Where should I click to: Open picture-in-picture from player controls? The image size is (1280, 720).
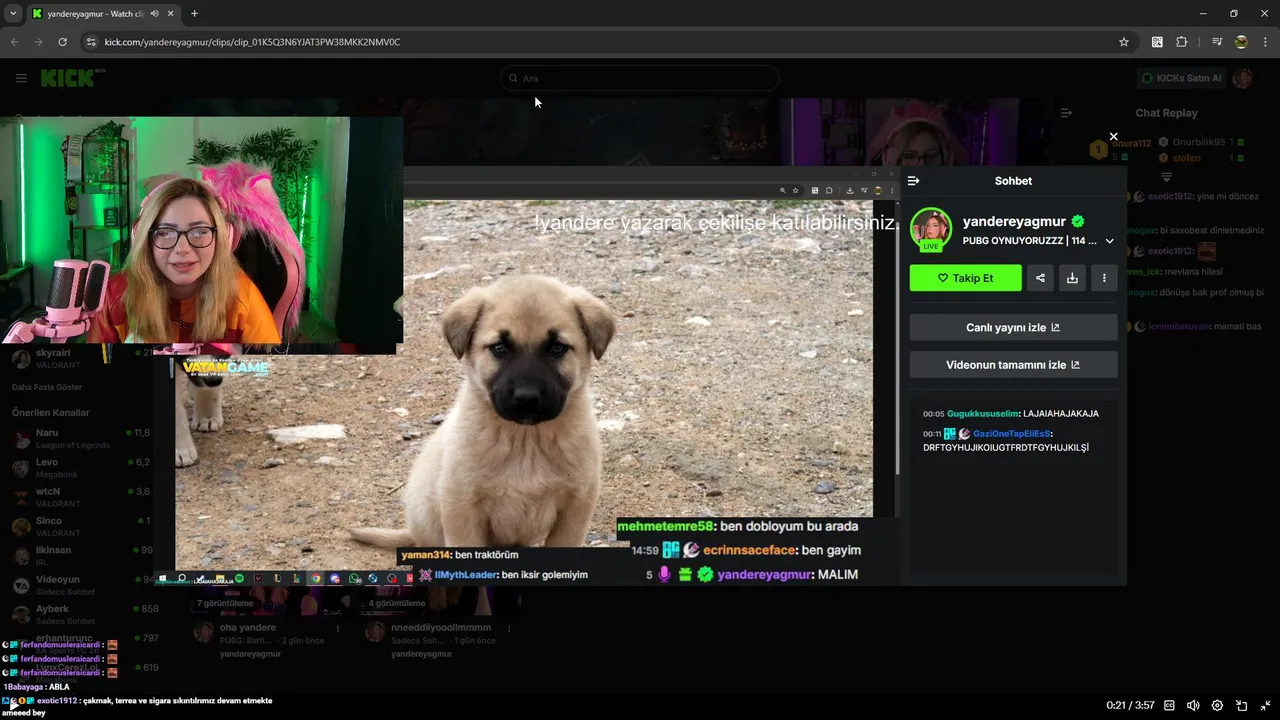(1241, 705)
